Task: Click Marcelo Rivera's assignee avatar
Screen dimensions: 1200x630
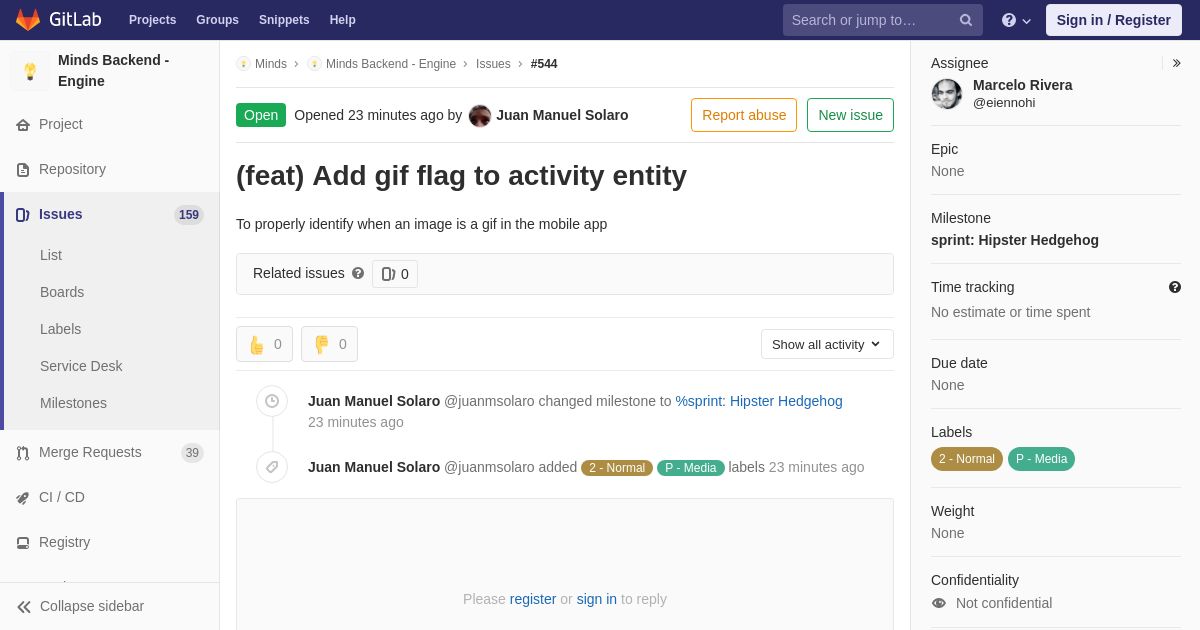Action: point(947,94)
